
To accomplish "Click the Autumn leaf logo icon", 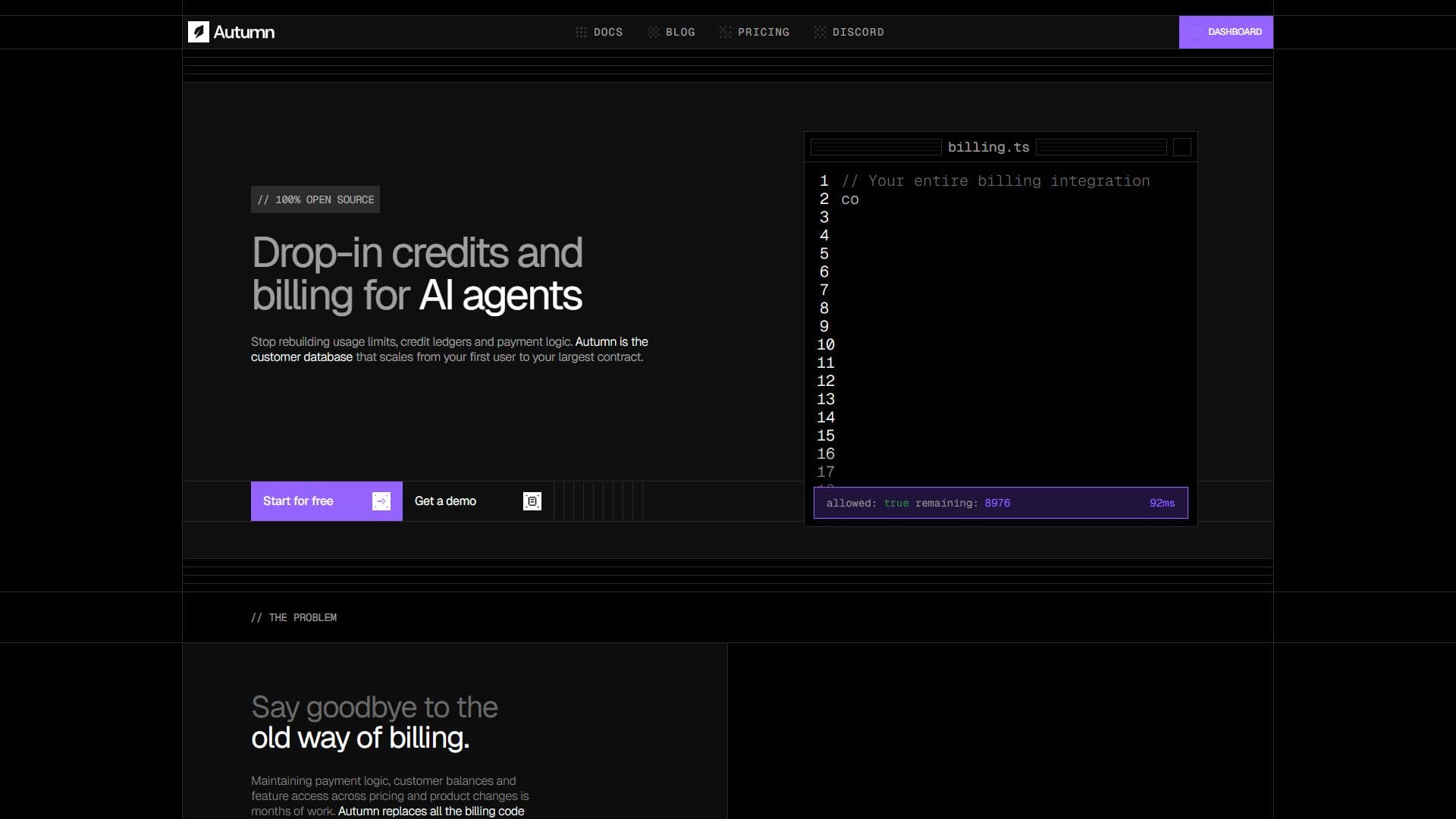I will click(x=199, y=32).
